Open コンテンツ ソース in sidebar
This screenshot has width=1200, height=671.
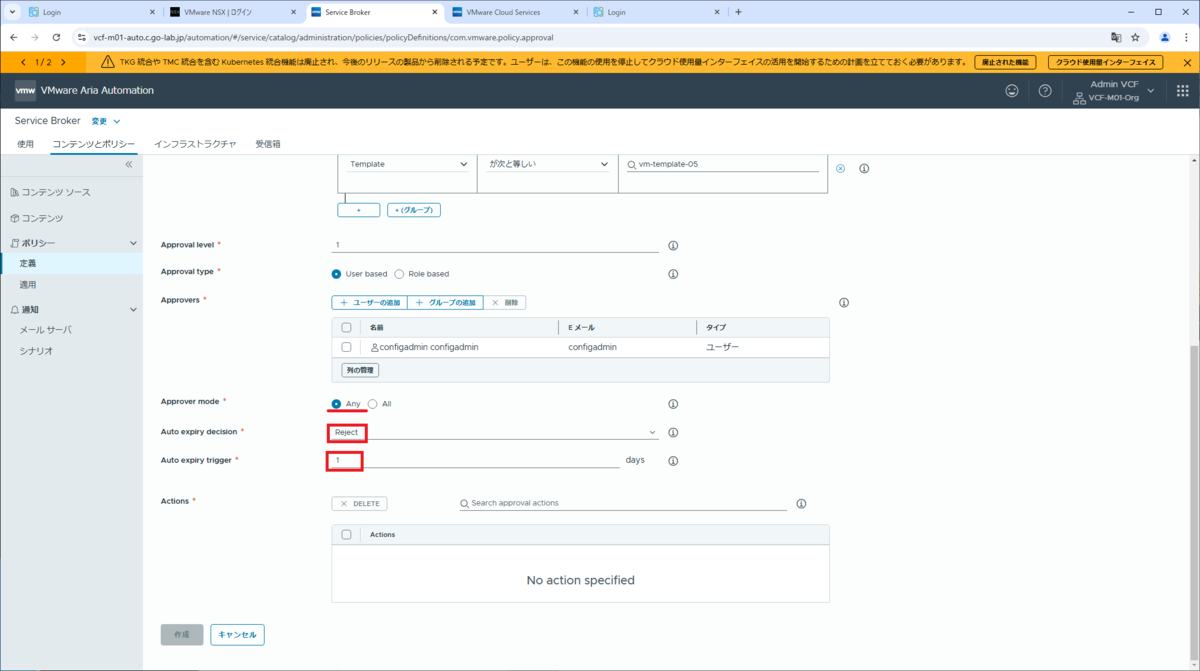pos(56,192)
